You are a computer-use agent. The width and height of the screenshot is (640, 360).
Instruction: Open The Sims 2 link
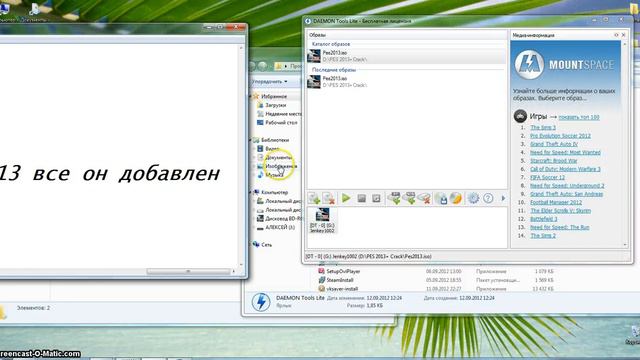point(543,236)
